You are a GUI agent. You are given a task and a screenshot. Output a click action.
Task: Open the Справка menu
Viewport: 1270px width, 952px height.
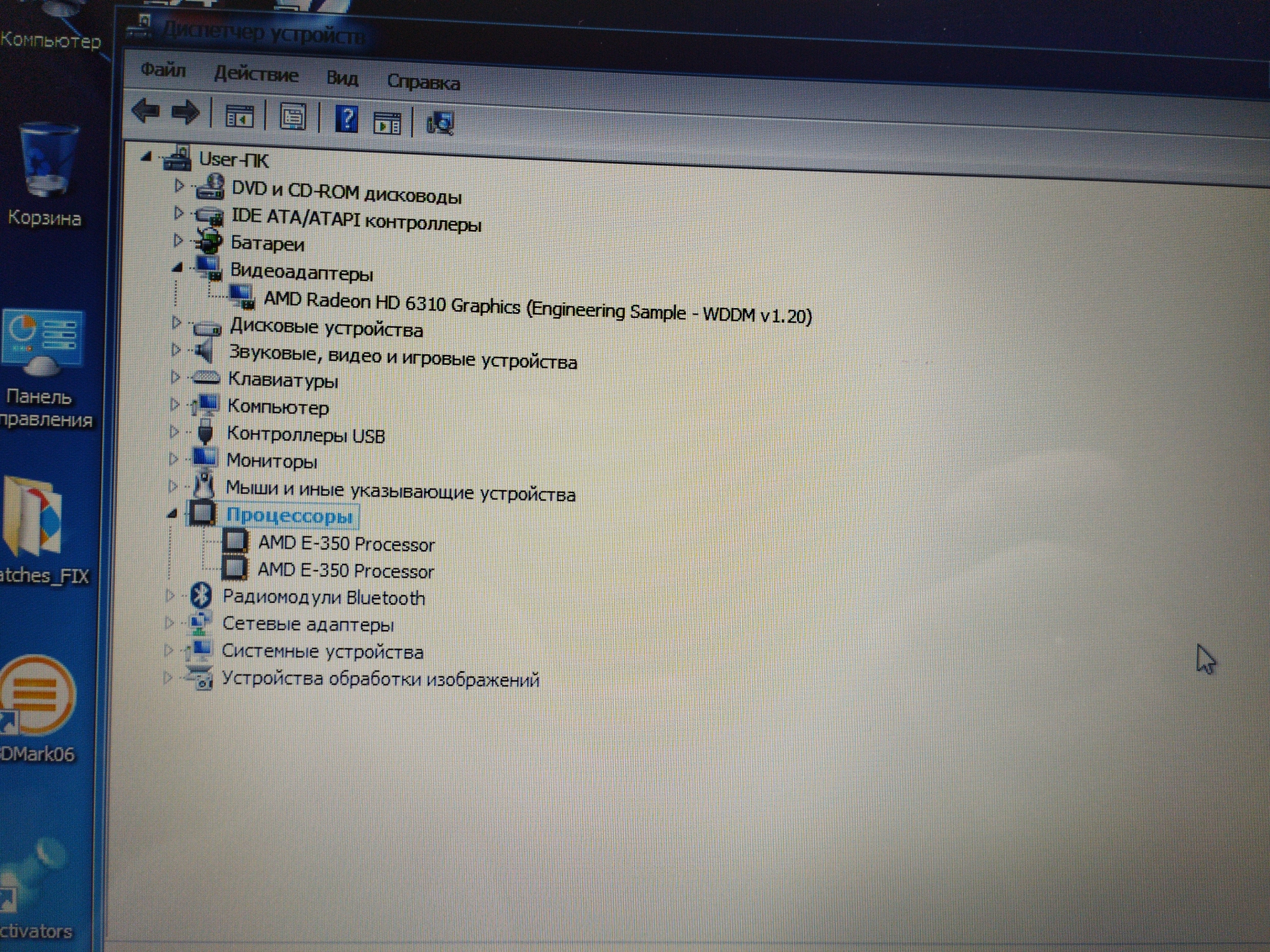423,82
